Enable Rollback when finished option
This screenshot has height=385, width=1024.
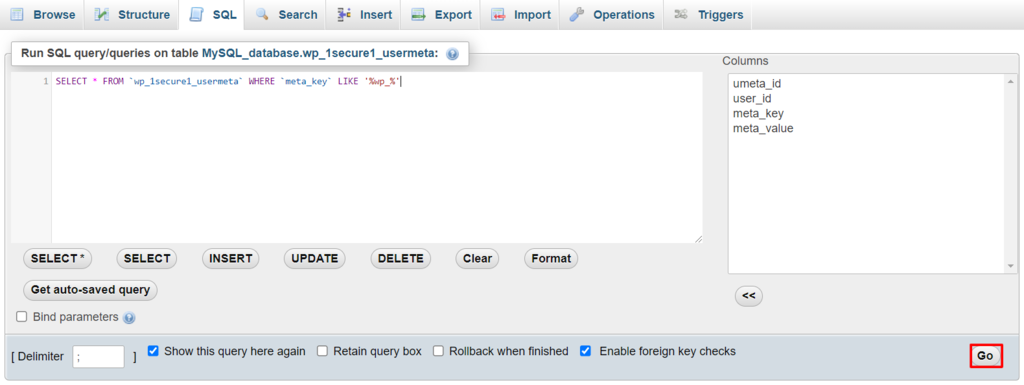click(438, 351)
